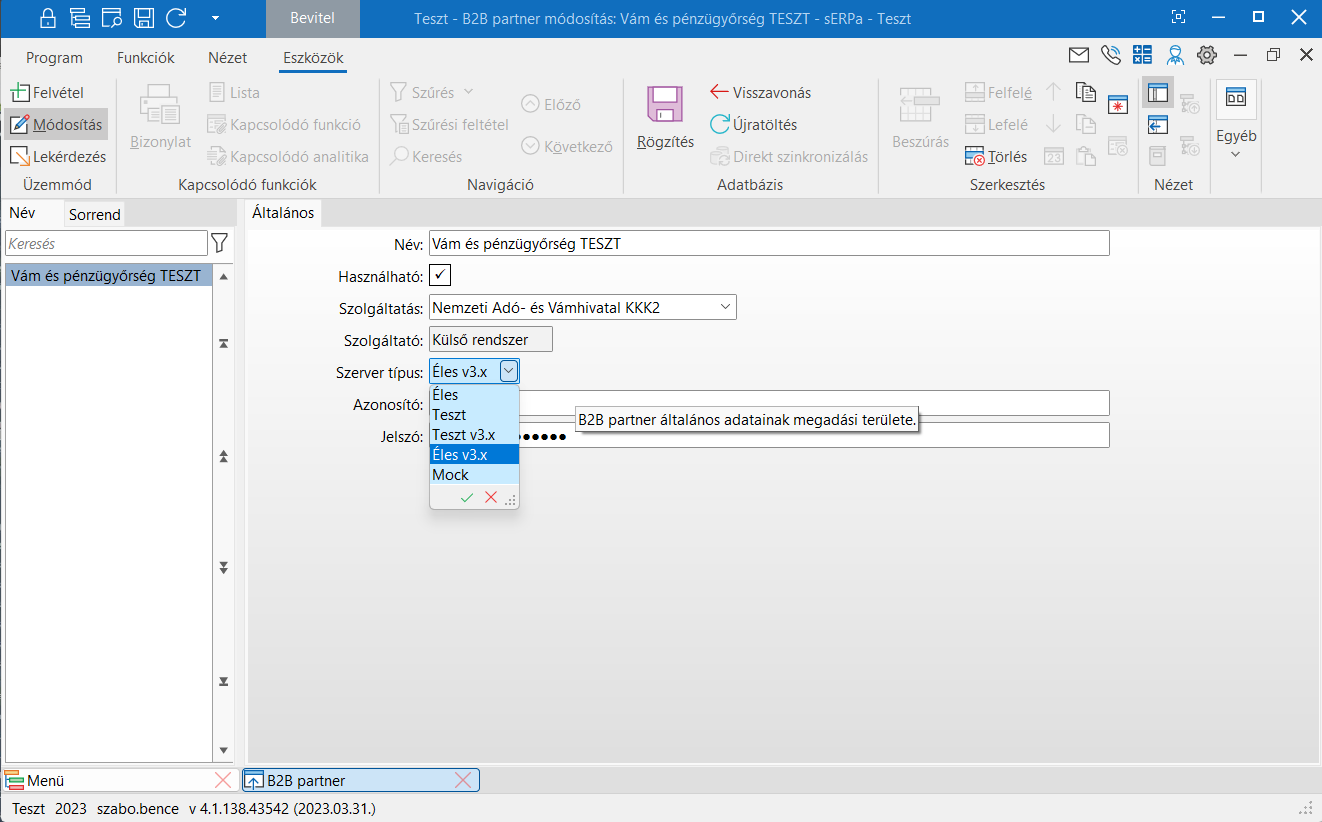1322x822 pixels.
Task: Switch to the Sorrend tab
Action: pyautogui.click(x=95, y=215)
